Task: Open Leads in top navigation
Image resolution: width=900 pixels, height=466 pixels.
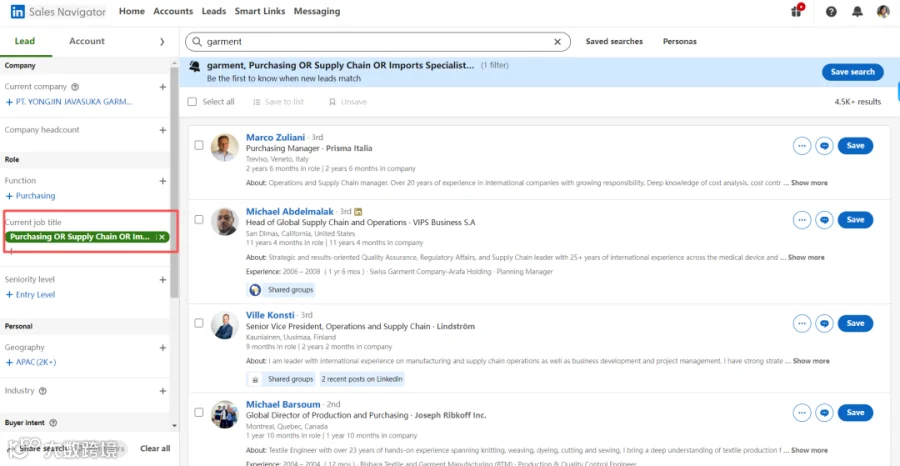Action: pos(214,11)
